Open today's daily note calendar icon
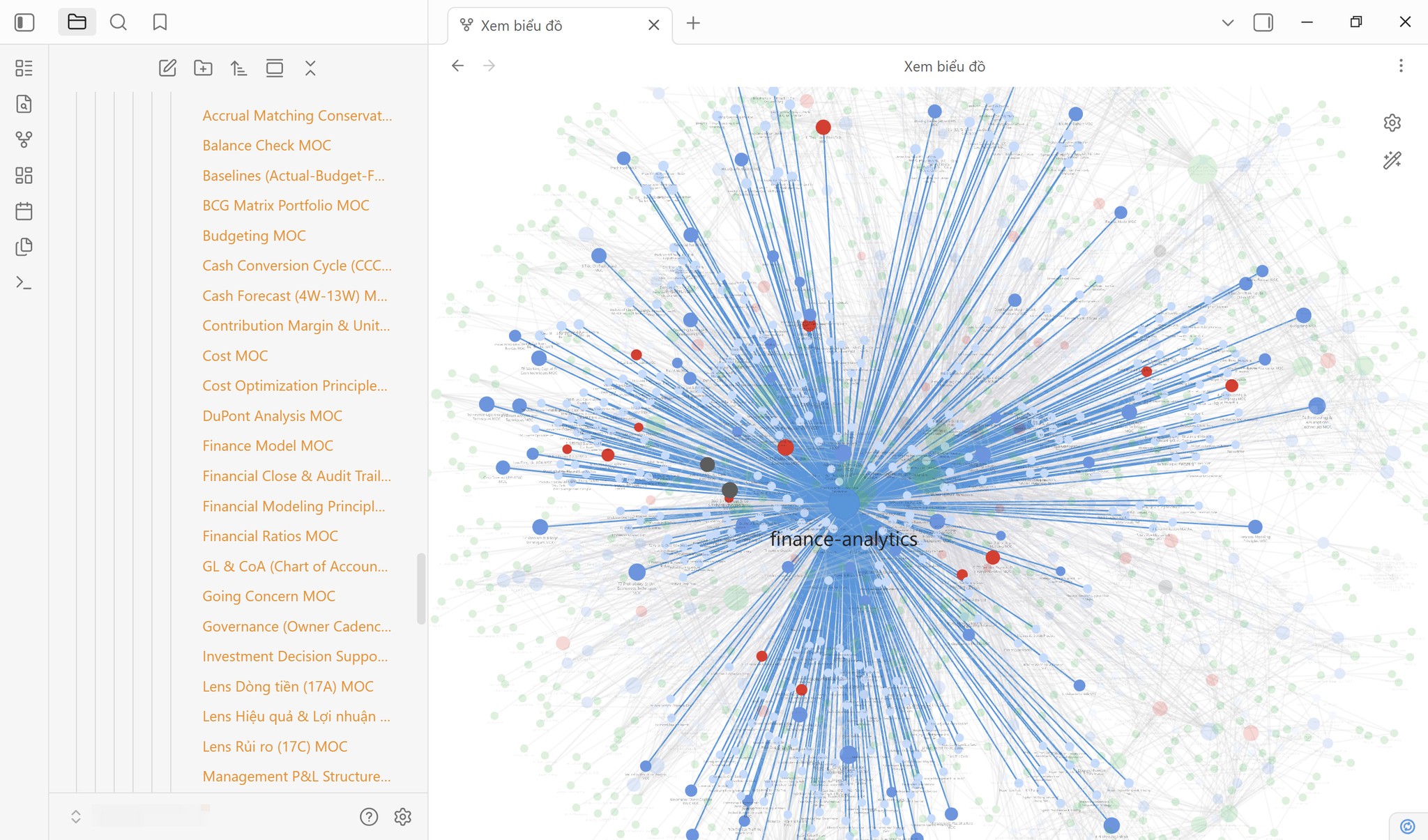 pos(24,211)
